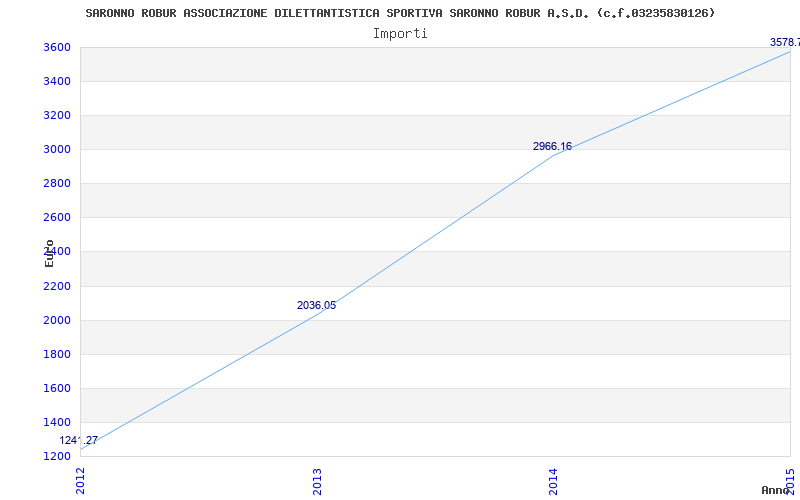Click the Anno x-axis title

click(775, 490)
